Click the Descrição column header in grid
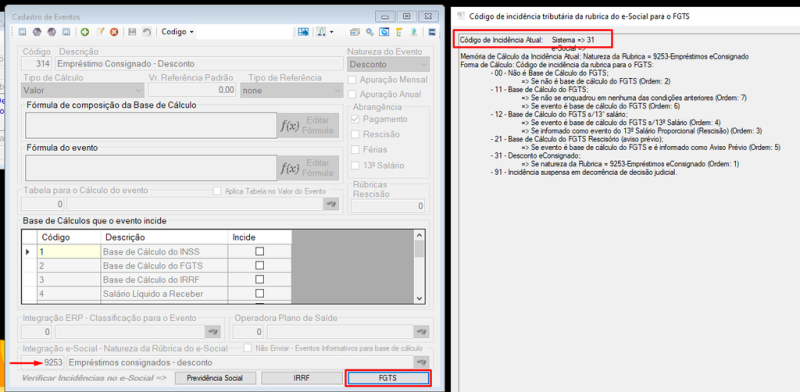This screenshot has width=800, height=392. (x=164, y=237)
